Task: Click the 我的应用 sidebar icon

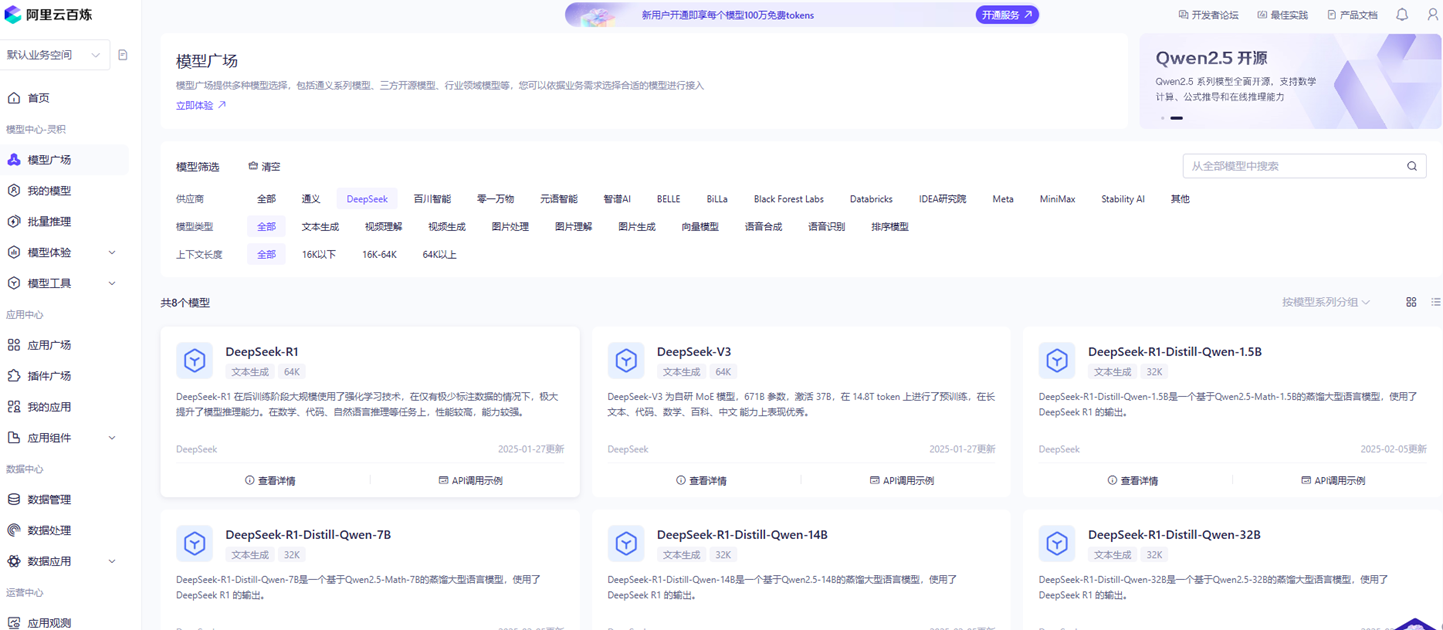Action: click(14, 407)
